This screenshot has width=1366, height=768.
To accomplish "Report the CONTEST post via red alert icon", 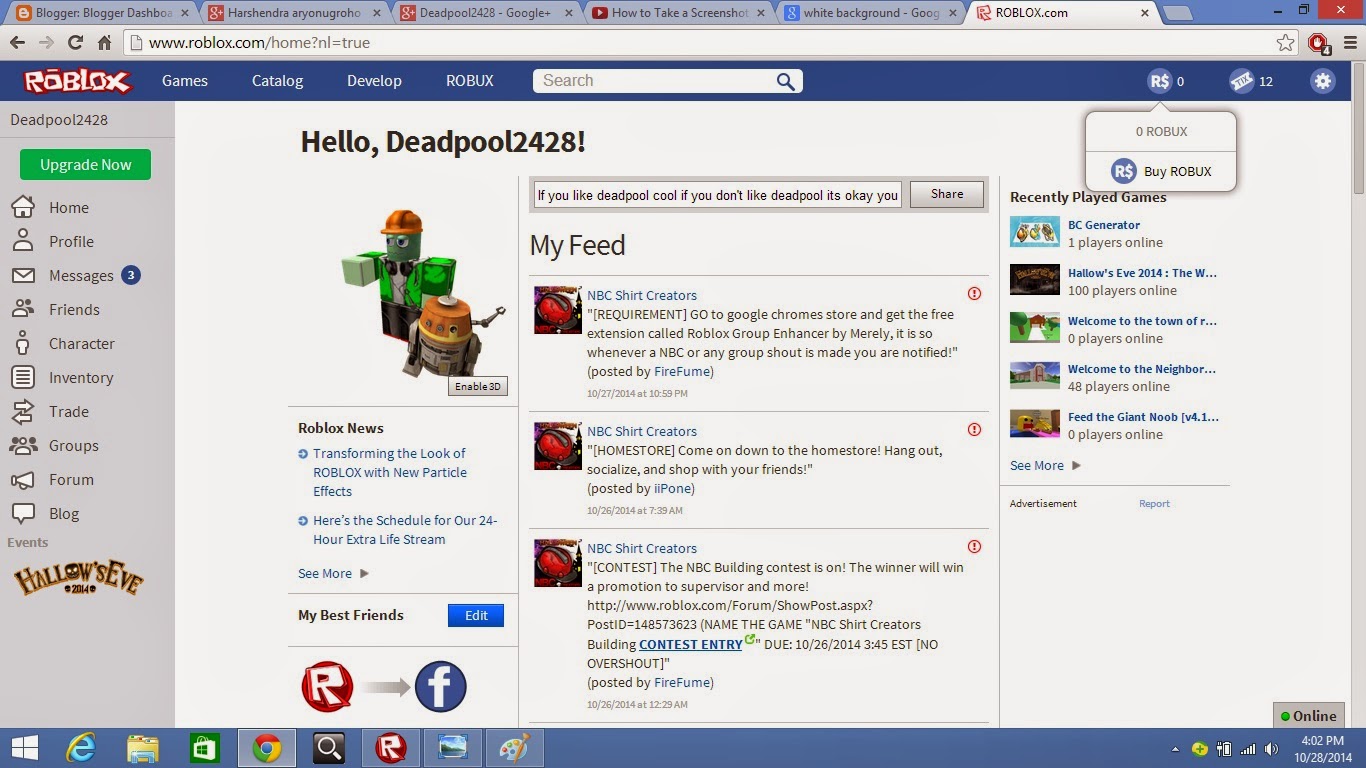I will 974,547.
